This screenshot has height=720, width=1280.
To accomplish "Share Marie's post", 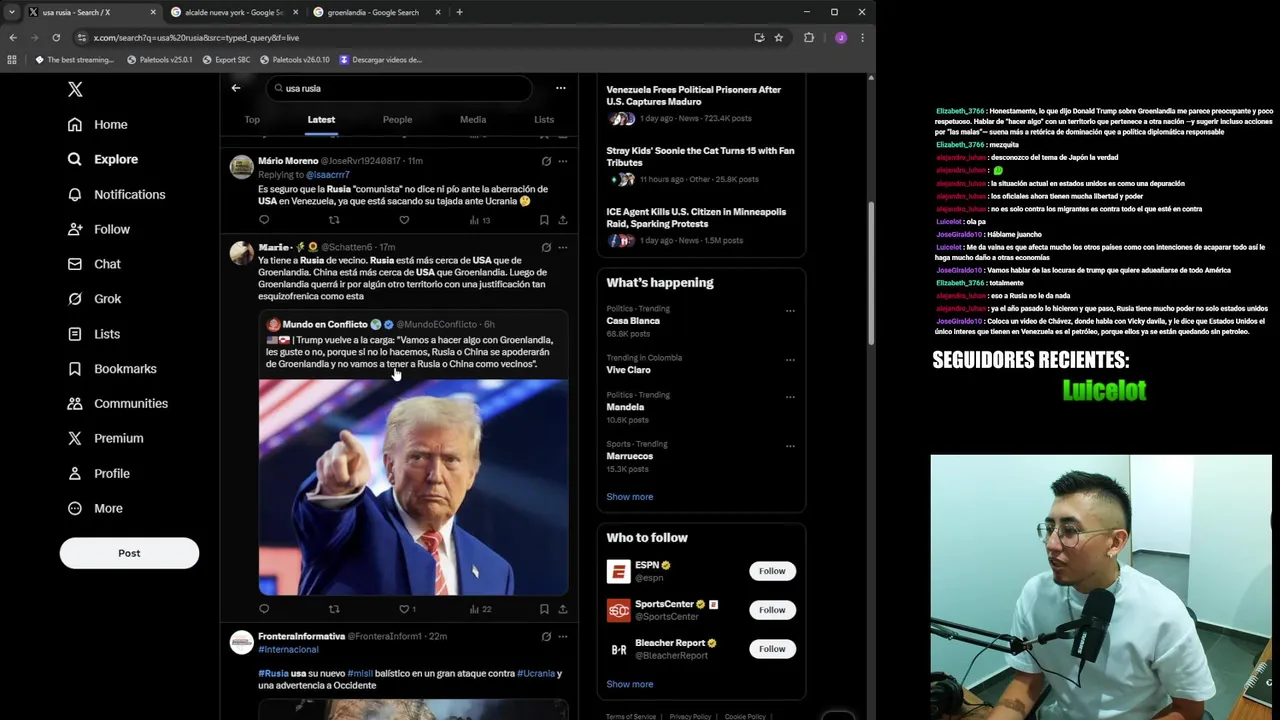I will 563,609.
